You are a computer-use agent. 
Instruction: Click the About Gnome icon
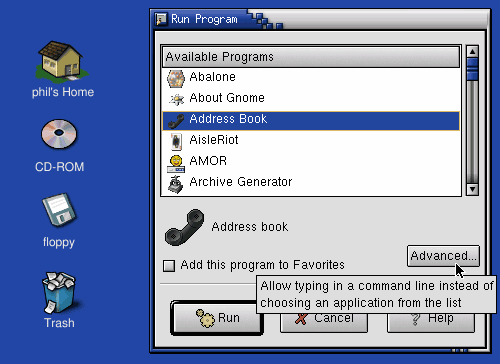pos(176,99)
